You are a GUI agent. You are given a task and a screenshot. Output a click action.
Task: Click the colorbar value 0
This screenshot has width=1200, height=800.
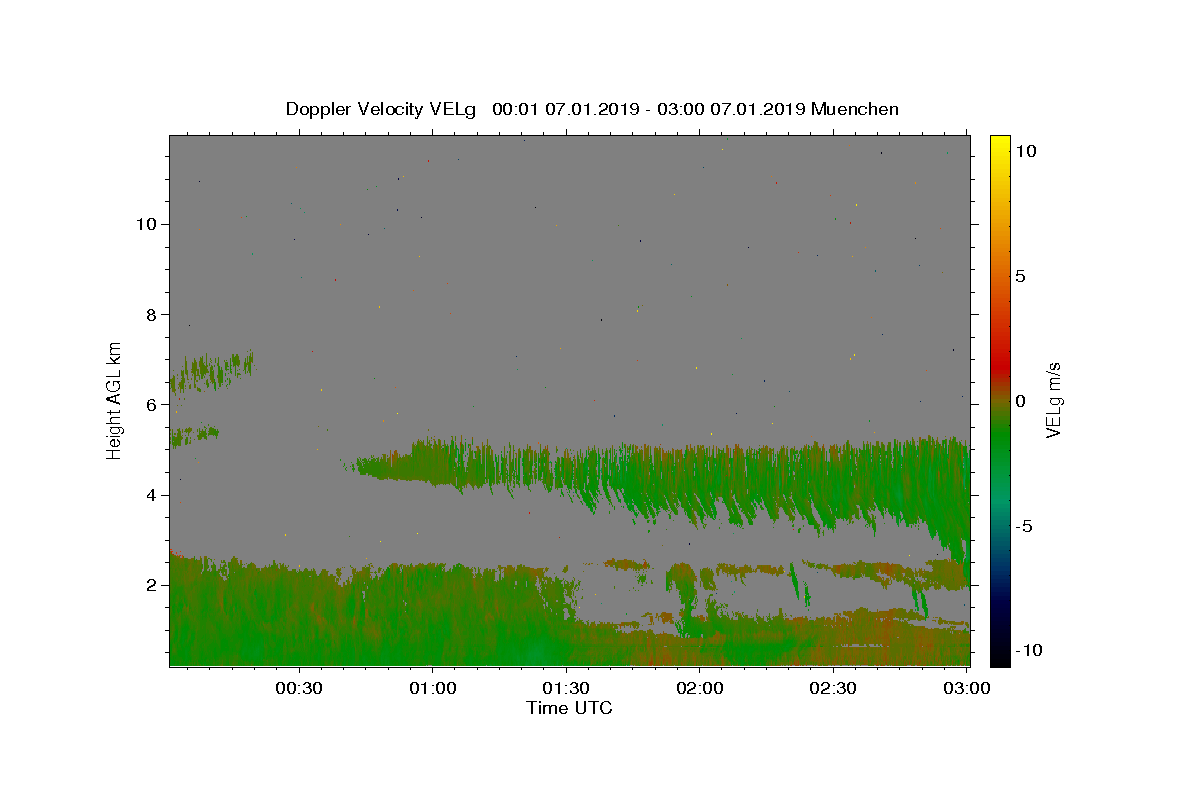click(x=1020, y=401)
